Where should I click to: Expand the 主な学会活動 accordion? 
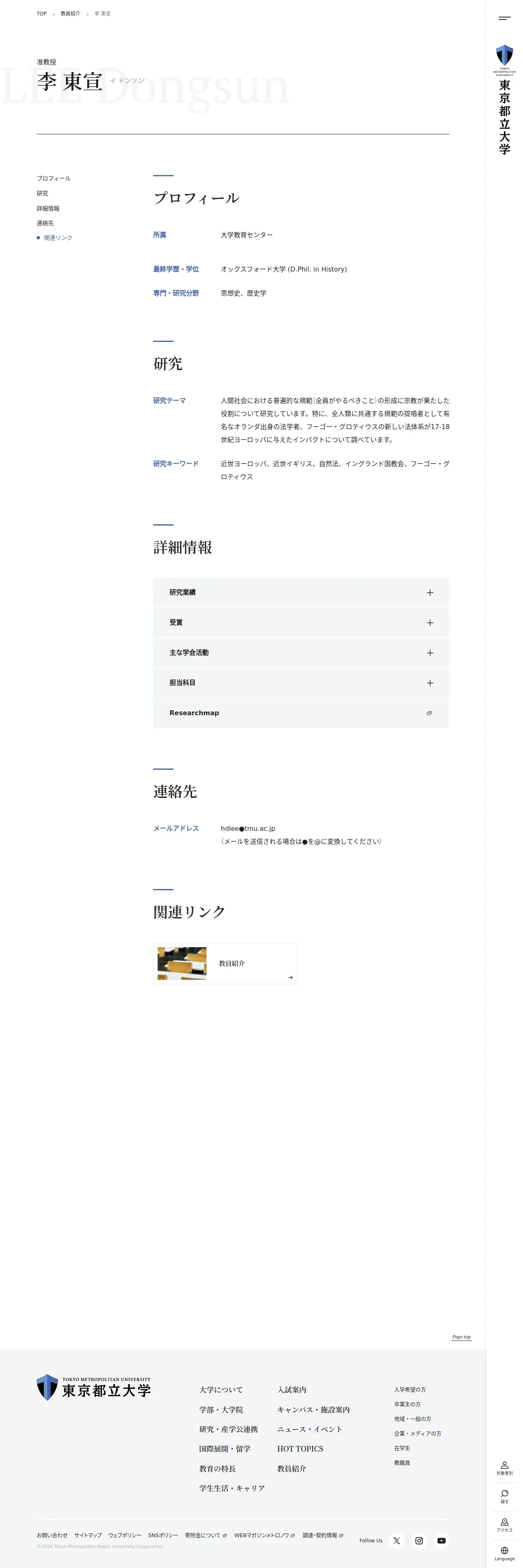click(301, 653)
